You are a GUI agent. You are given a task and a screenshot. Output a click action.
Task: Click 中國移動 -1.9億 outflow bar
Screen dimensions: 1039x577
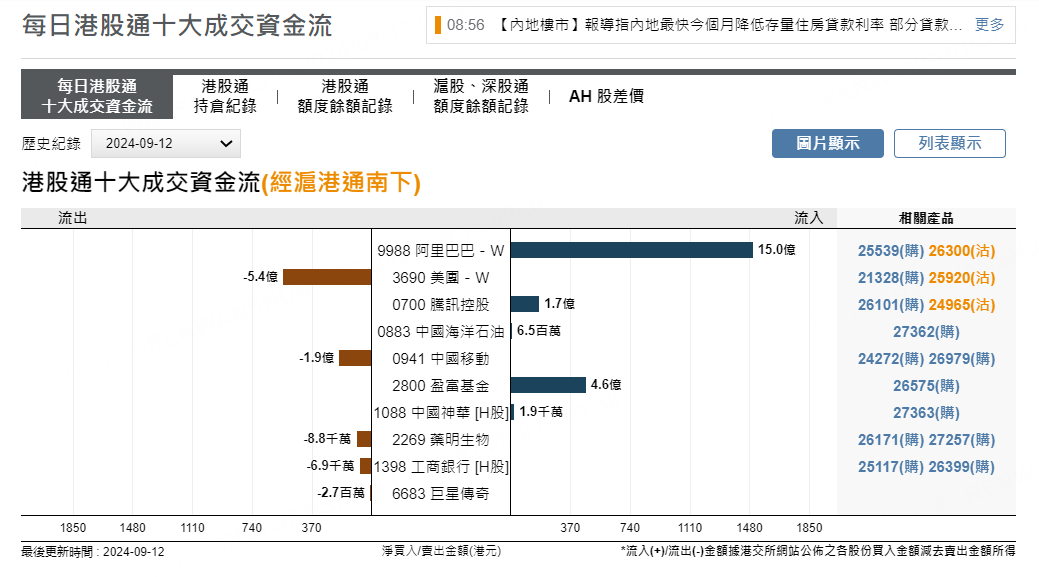(355, 358)
